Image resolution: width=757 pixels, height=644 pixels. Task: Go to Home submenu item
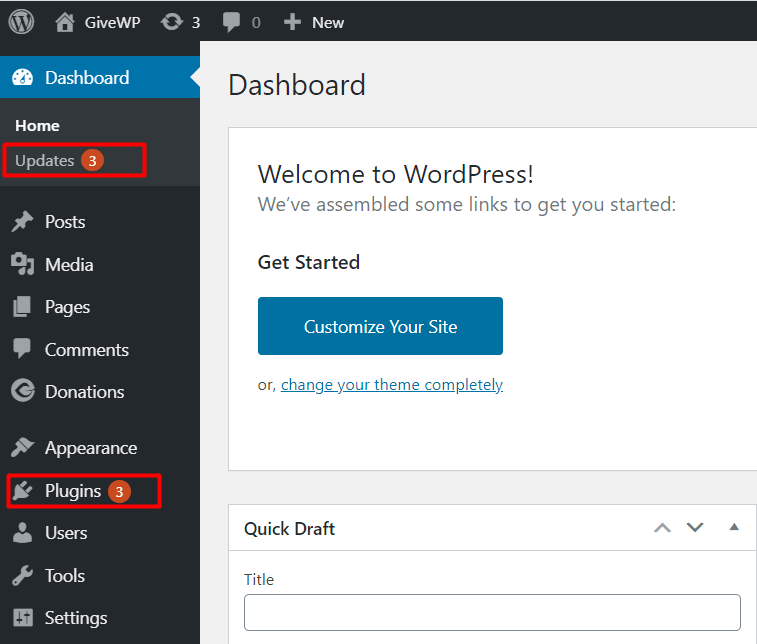click(x=38, y=126)
